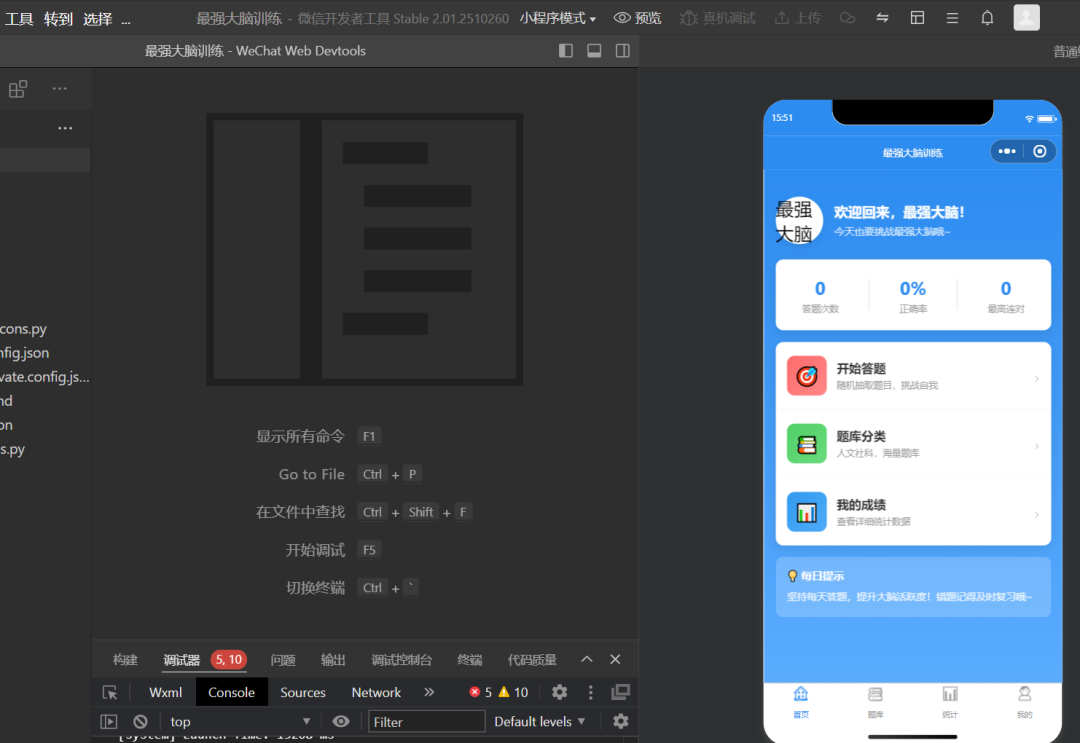Toggle the live expression eye icon

tap(341, 722)
